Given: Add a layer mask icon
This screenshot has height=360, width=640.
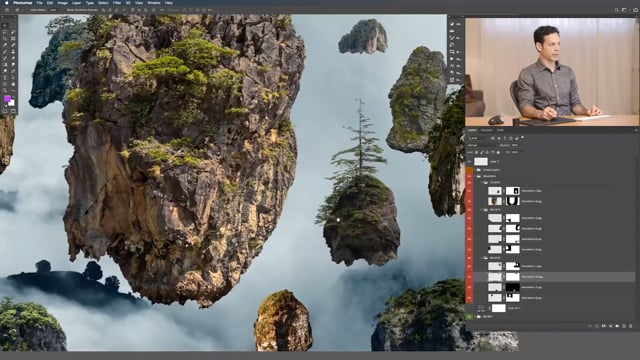Looking at the screenshot, I should click(x=603, y=326).
